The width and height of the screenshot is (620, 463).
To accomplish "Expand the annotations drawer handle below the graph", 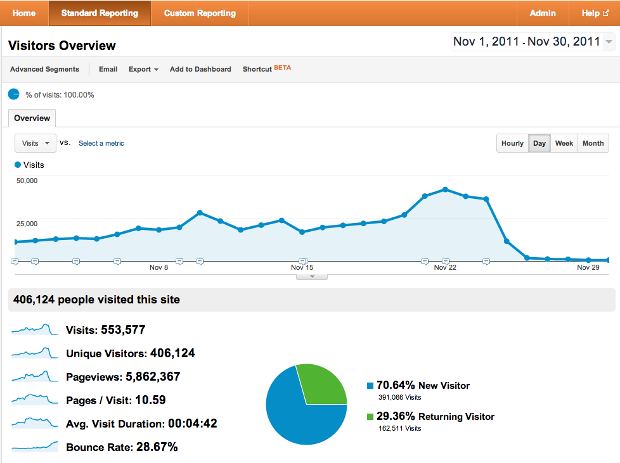I will (312, 276).
